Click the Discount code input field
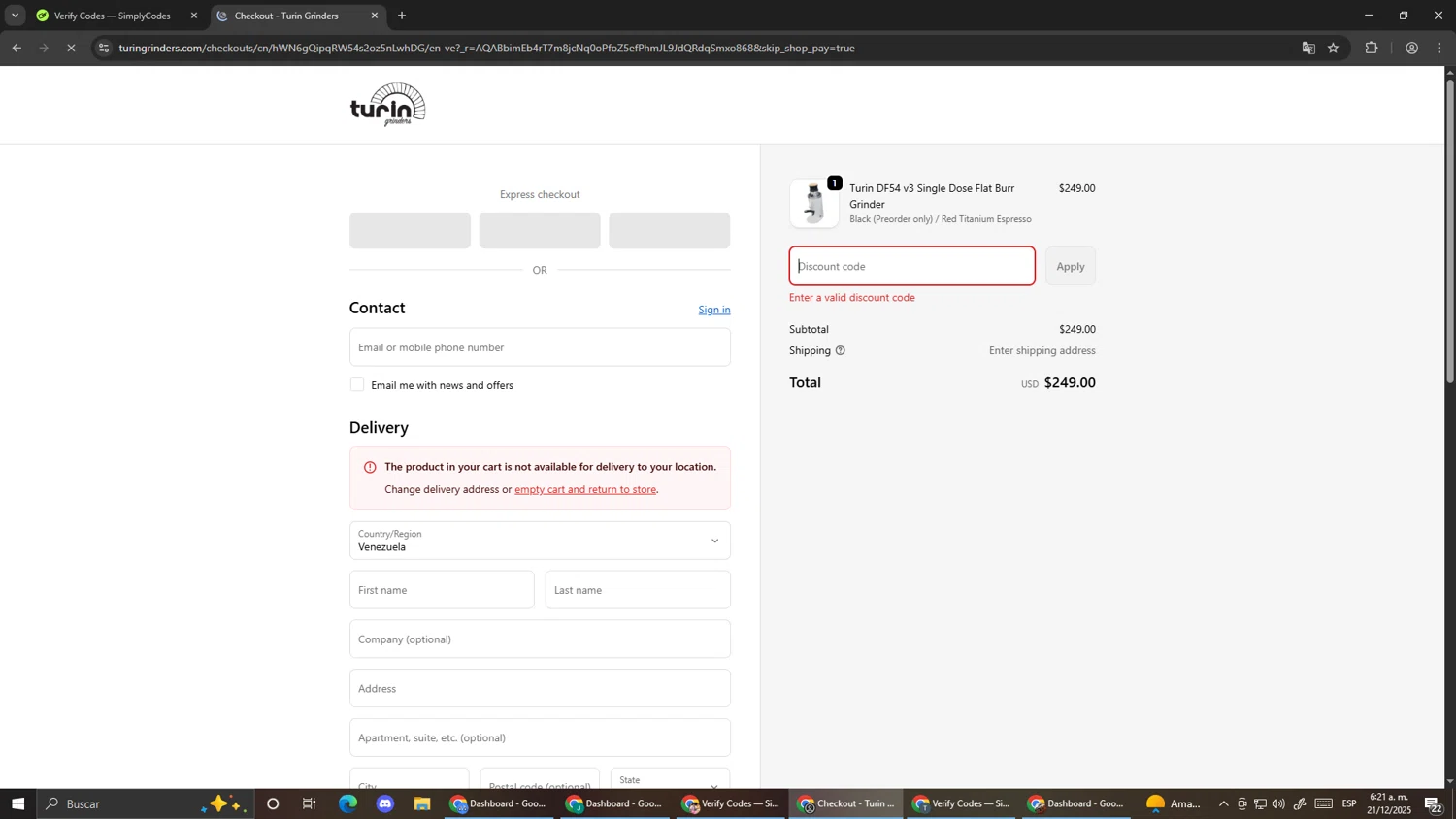Image resolution: width=1456 pixels, height=819 pixels. pos(912,266)
